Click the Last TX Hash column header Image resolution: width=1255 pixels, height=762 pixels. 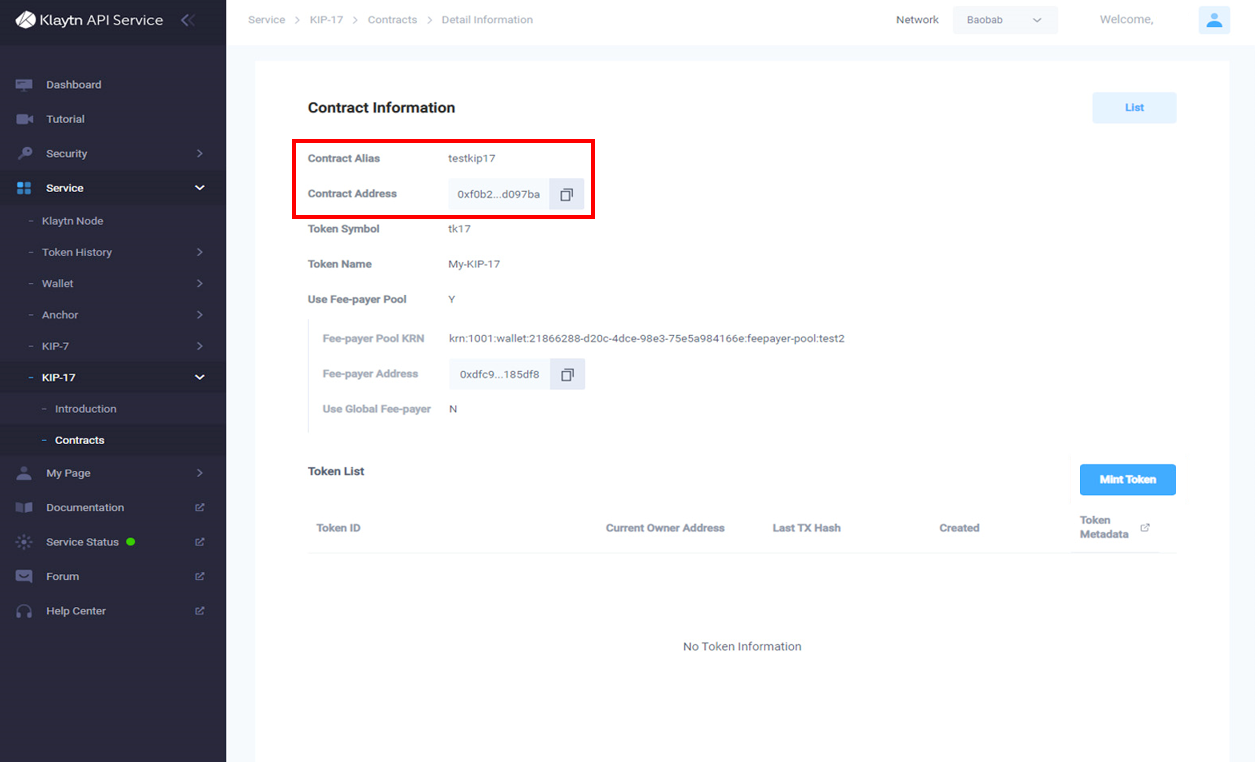click(806, 528)
